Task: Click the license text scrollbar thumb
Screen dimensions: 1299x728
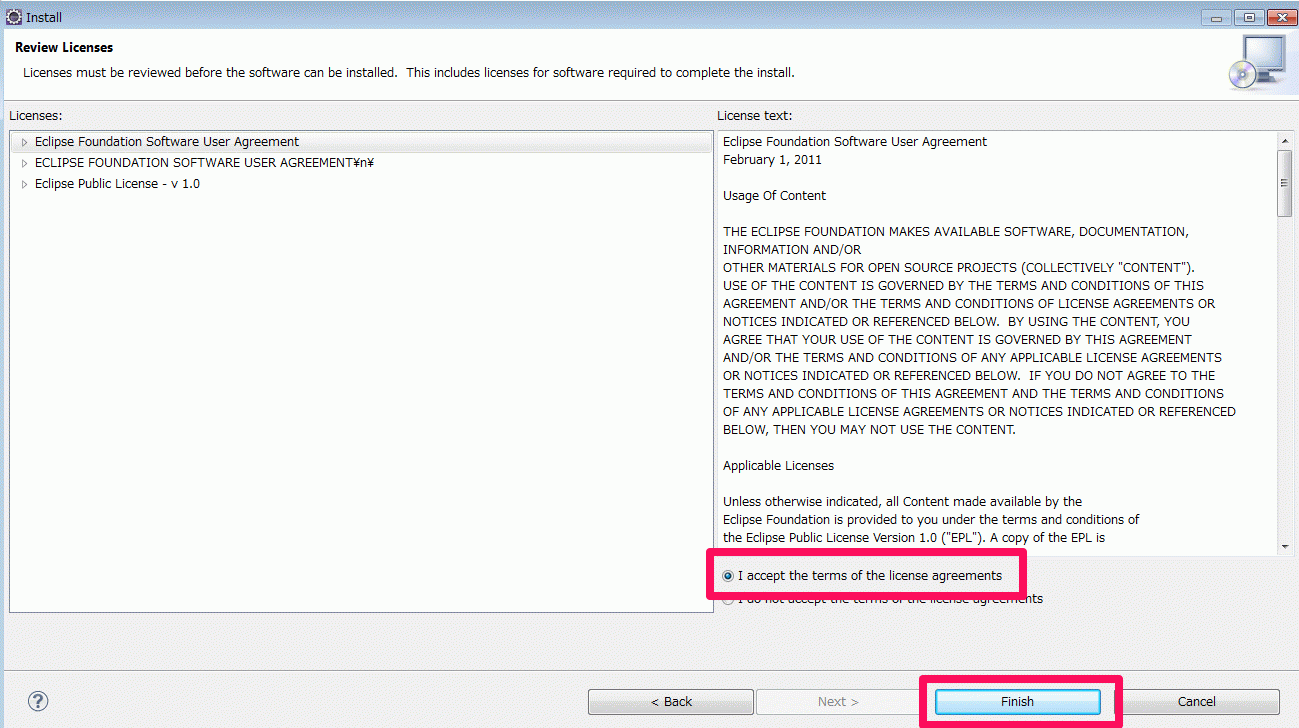Action: tap(1284, 183)
